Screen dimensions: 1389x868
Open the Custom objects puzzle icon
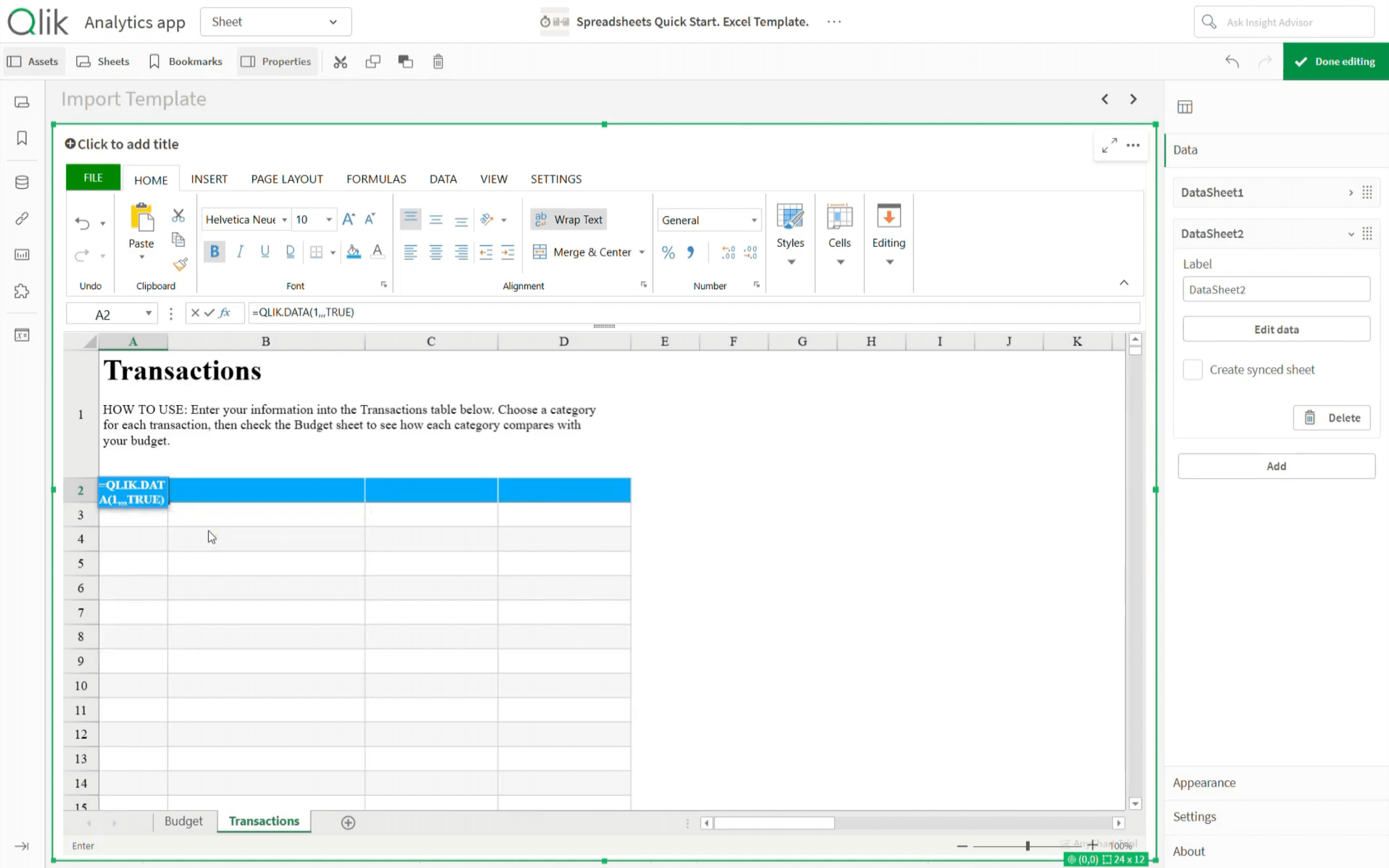point(22,292)
